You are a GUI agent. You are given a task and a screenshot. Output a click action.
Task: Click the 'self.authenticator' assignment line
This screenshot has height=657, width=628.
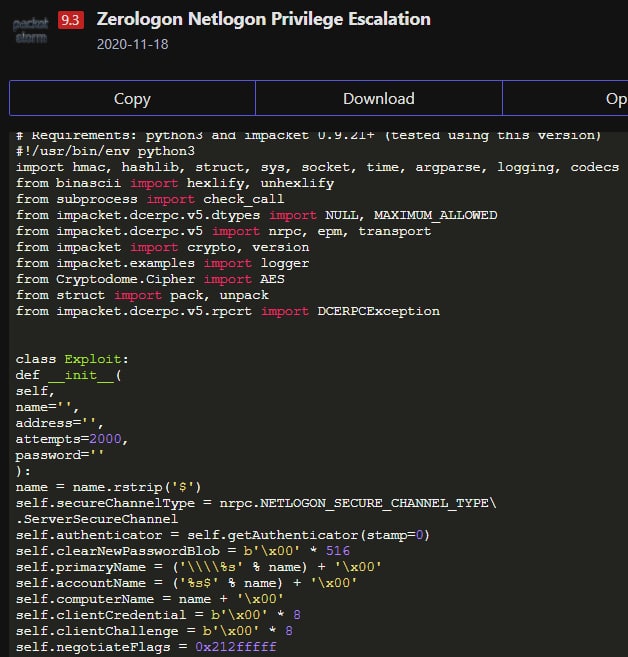coord(223,535)
